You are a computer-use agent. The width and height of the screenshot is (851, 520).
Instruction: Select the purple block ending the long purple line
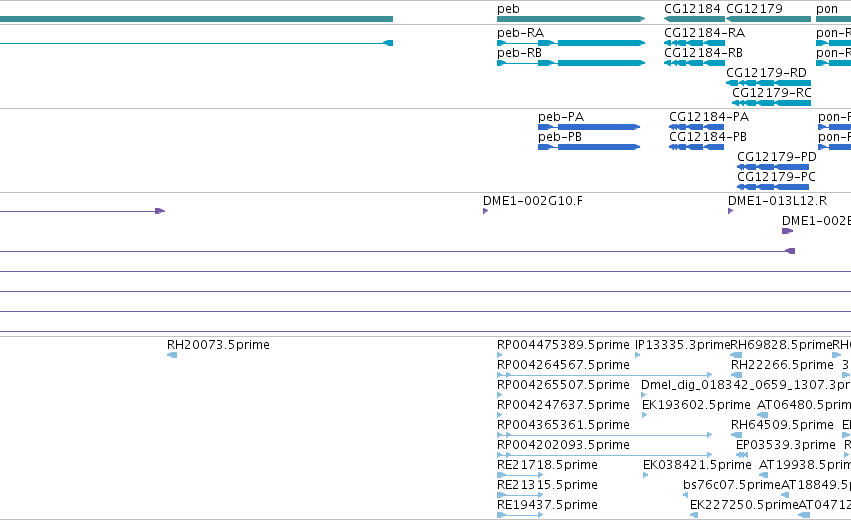pos(790,251)
